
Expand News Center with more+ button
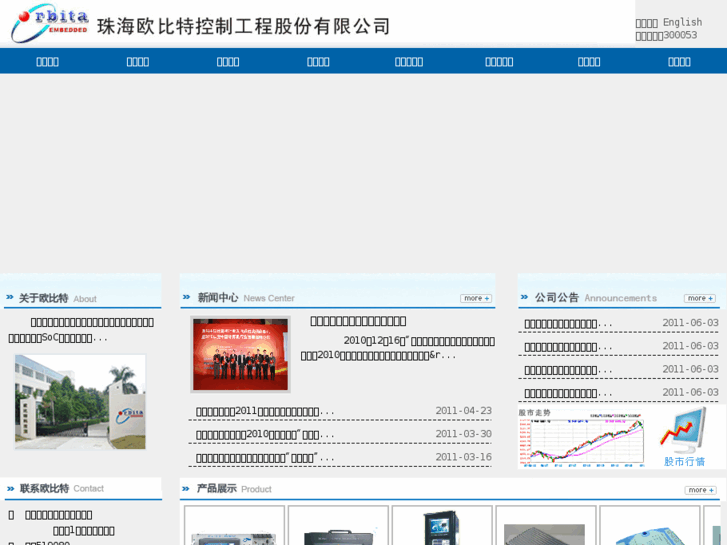pos(476,298)
